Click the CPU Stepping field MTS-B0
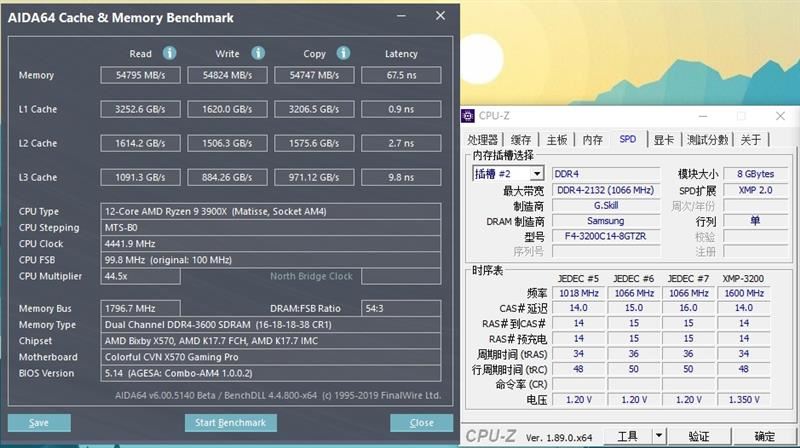 click(270, 228)
